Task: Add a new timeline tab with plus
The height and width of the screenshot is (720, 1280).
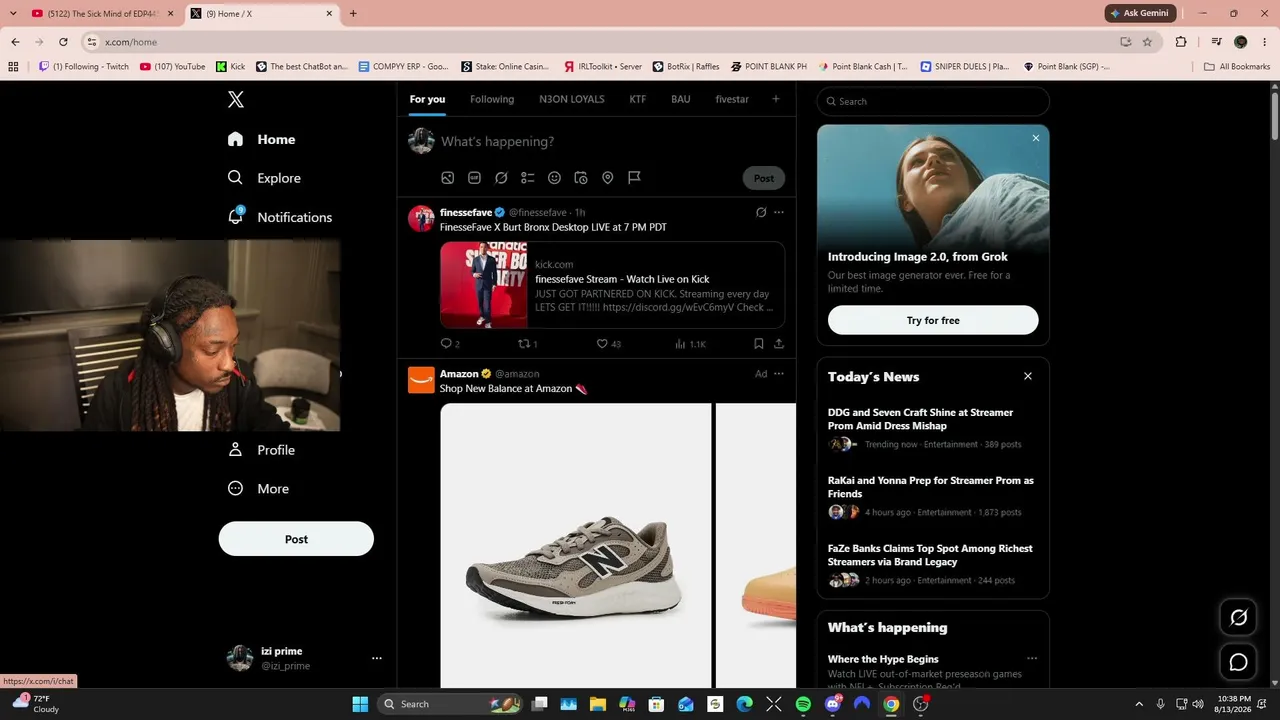Action: coord(775,99)
